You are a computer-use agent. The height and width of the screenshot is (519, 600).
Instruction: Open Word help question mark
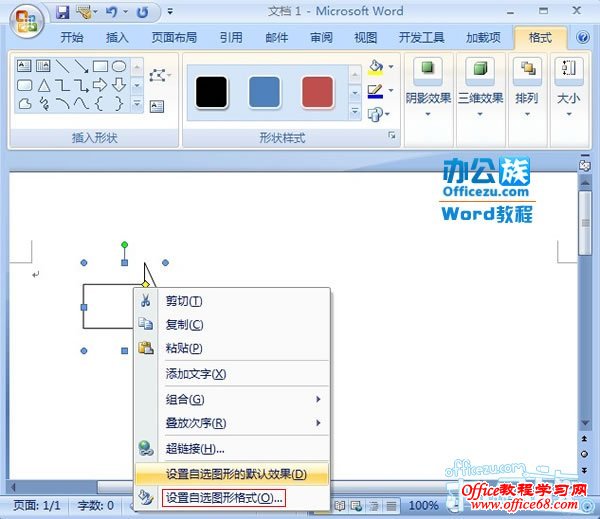[583, 37]
